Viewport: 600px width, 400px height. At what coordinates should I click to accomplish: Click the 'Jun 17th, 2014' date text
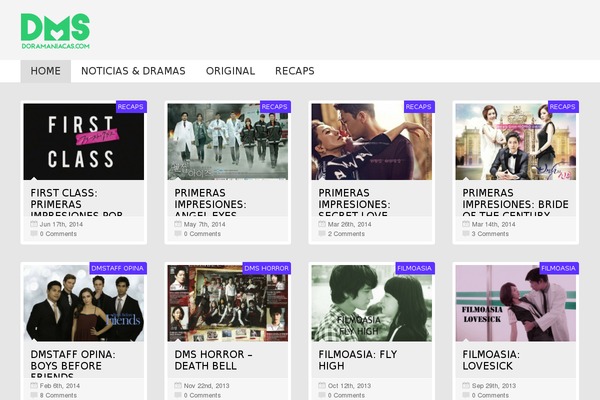coord(61,224)
